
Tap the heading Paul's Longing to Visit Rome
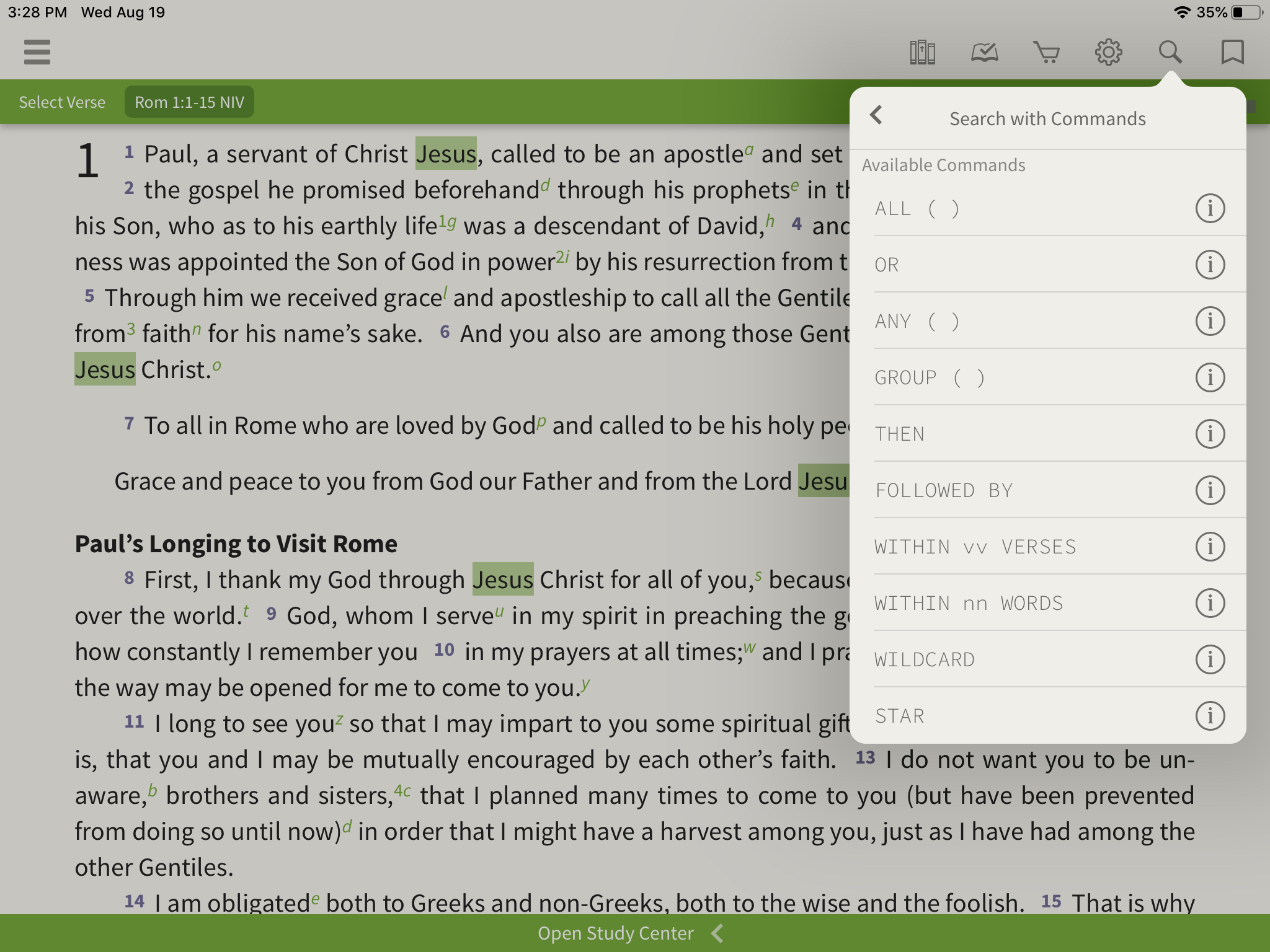(236, 544)
